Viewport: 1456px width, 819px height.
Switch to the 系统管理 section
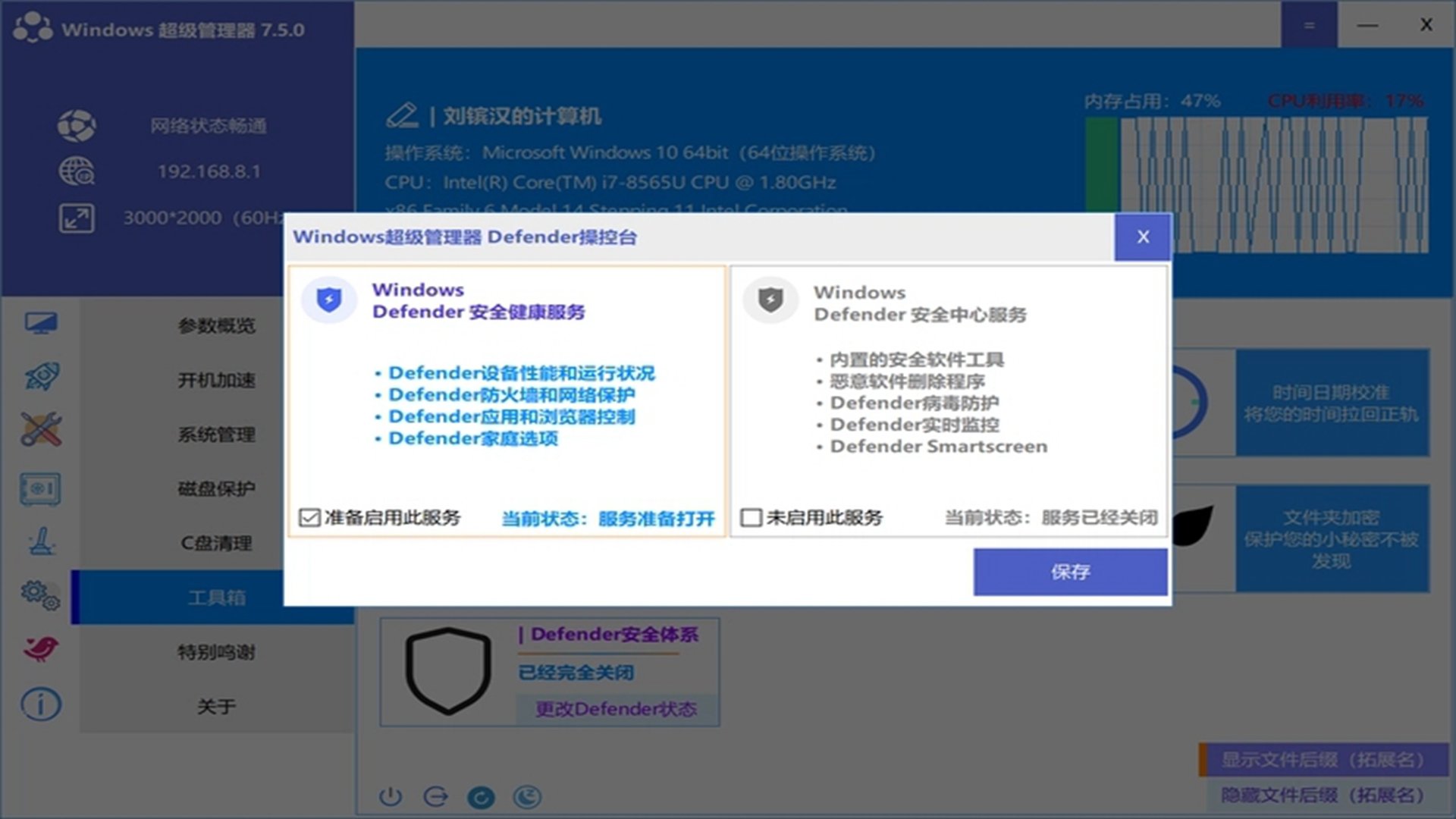216,435
